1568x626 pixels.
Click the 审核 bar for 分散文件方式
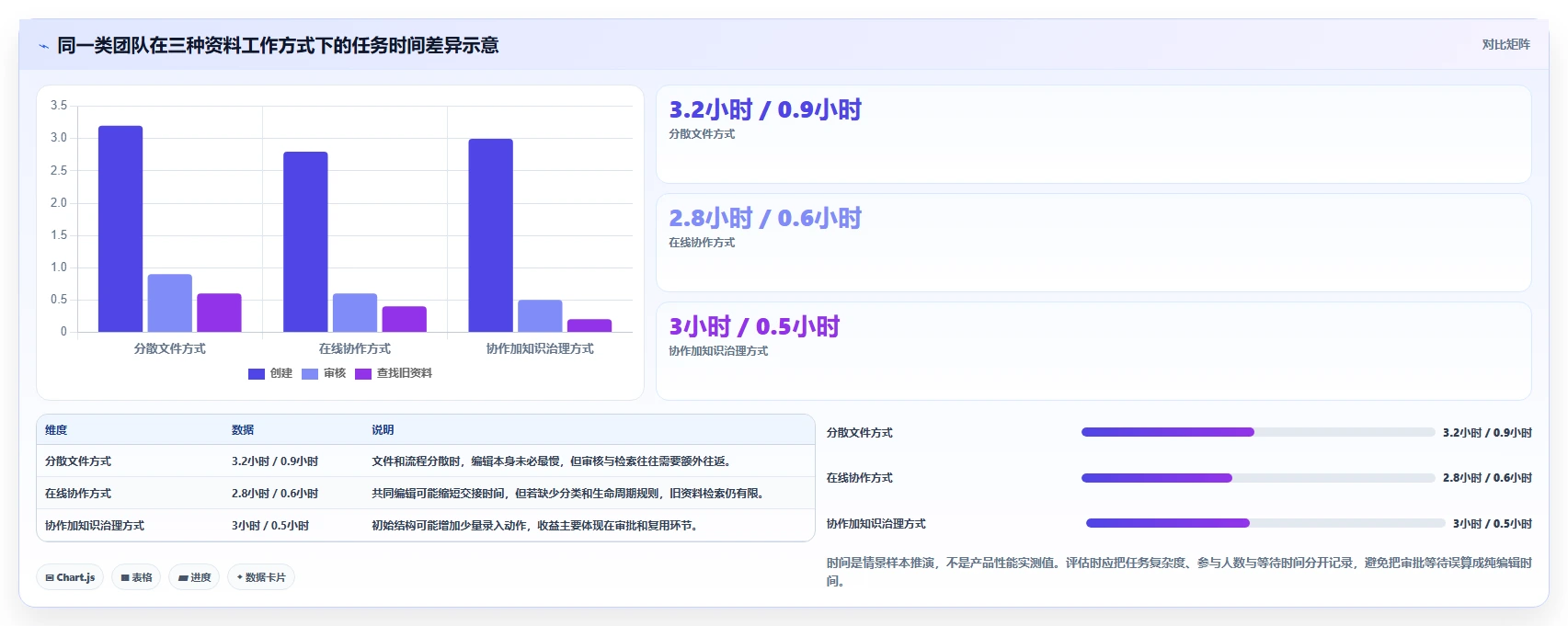pos(170,302)
